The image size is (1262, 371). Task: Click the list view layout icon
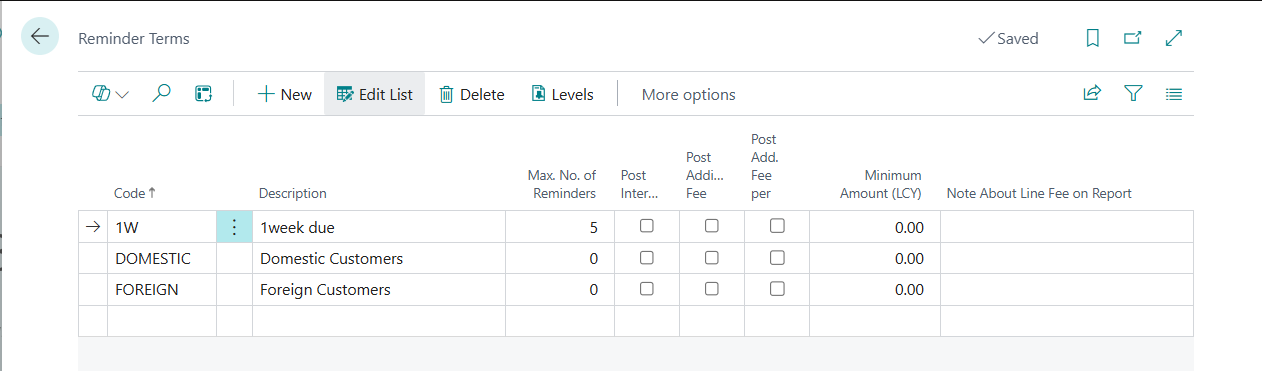point(1174,94)
